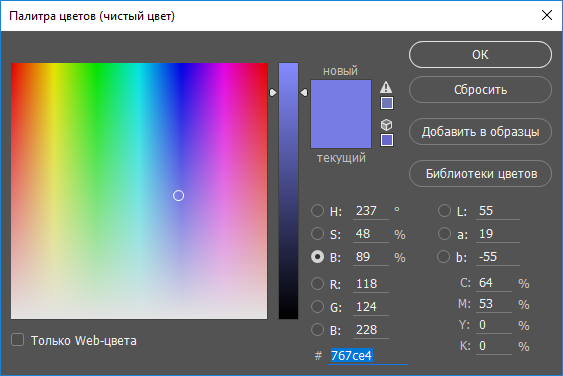
Task: Click the out-of-gamut warning triangle icon
Action: [x=386, y=87]
